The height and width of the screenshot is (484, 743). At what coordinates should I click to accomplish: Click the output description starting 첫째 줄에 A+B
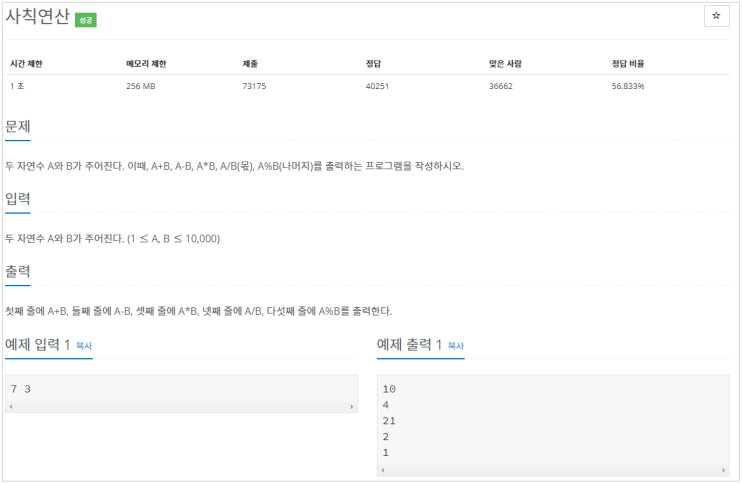(199, 311)
